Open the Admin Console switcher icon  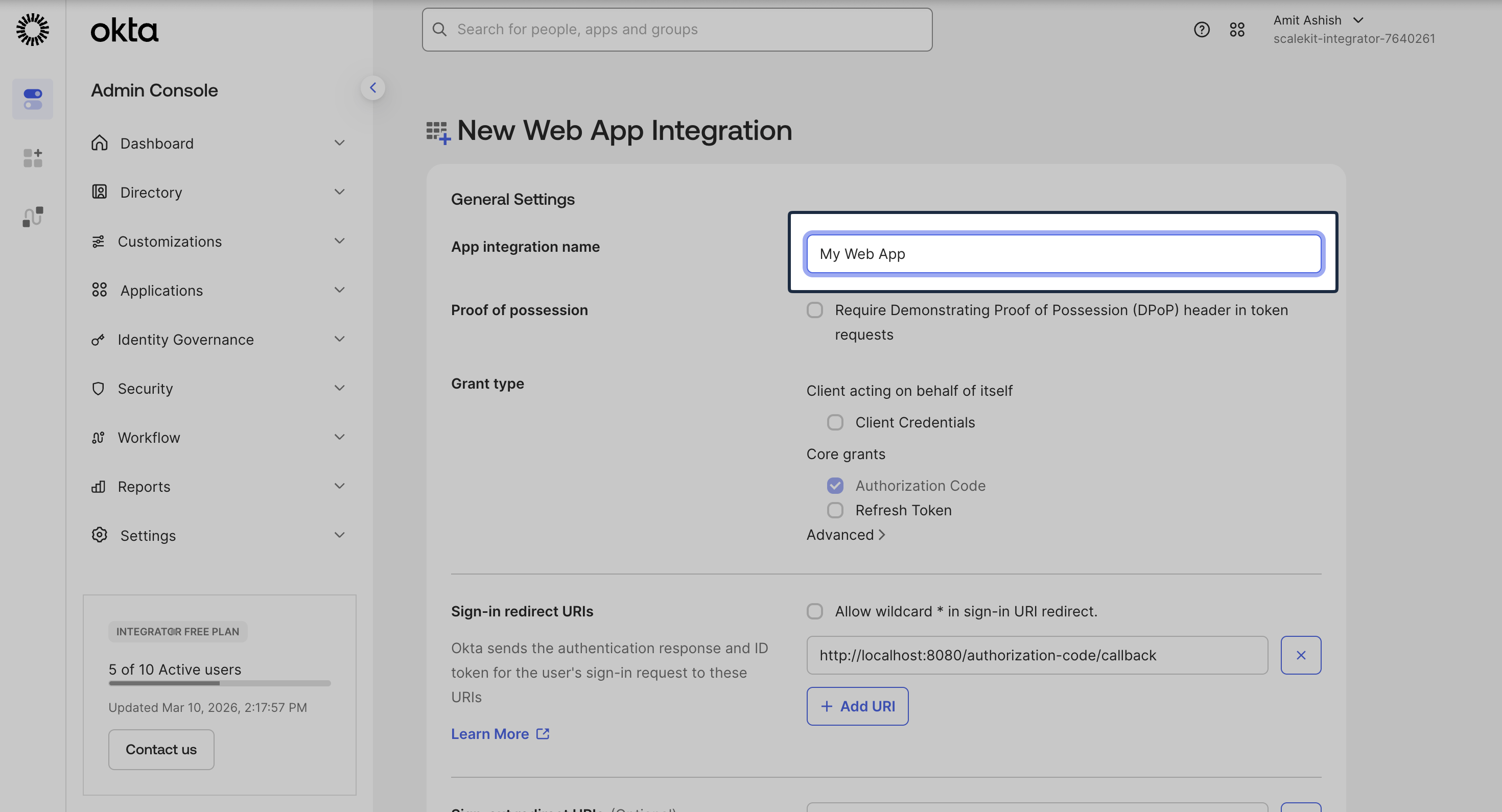pos(32,99)
